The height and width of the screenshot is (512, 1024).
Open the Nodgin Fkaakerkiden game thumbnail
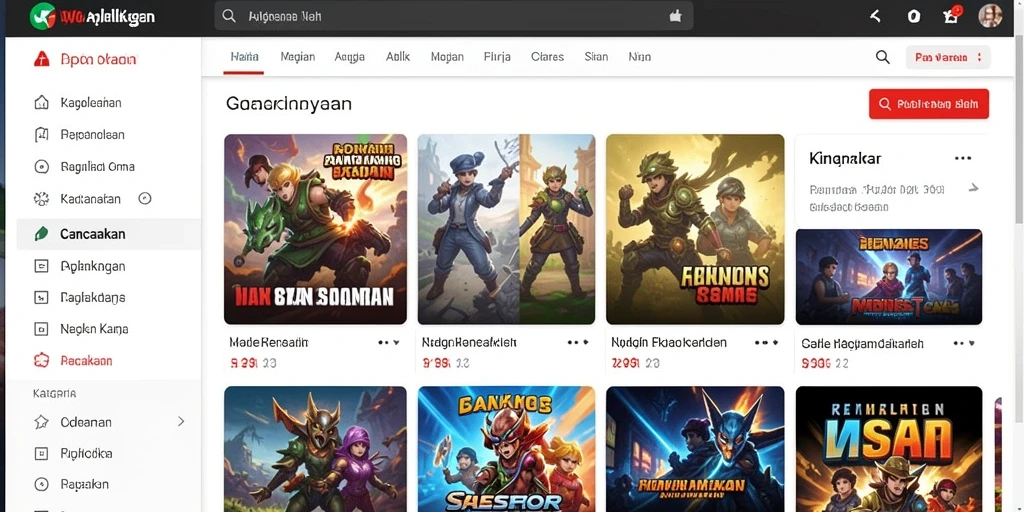click(x=695, y=229)
